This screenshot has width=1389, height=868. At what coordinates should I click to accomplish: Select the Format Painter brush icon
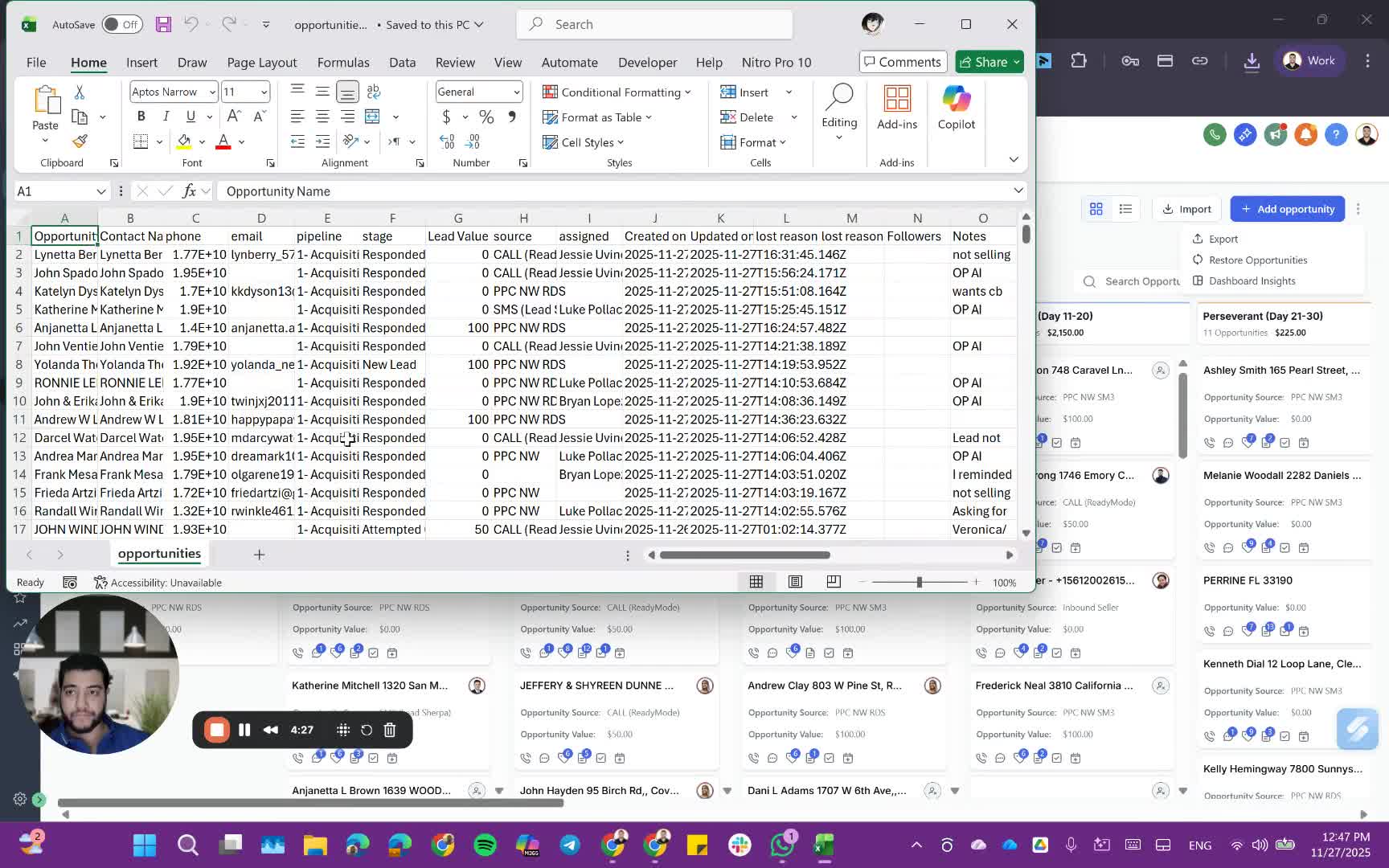click(80, 141)
